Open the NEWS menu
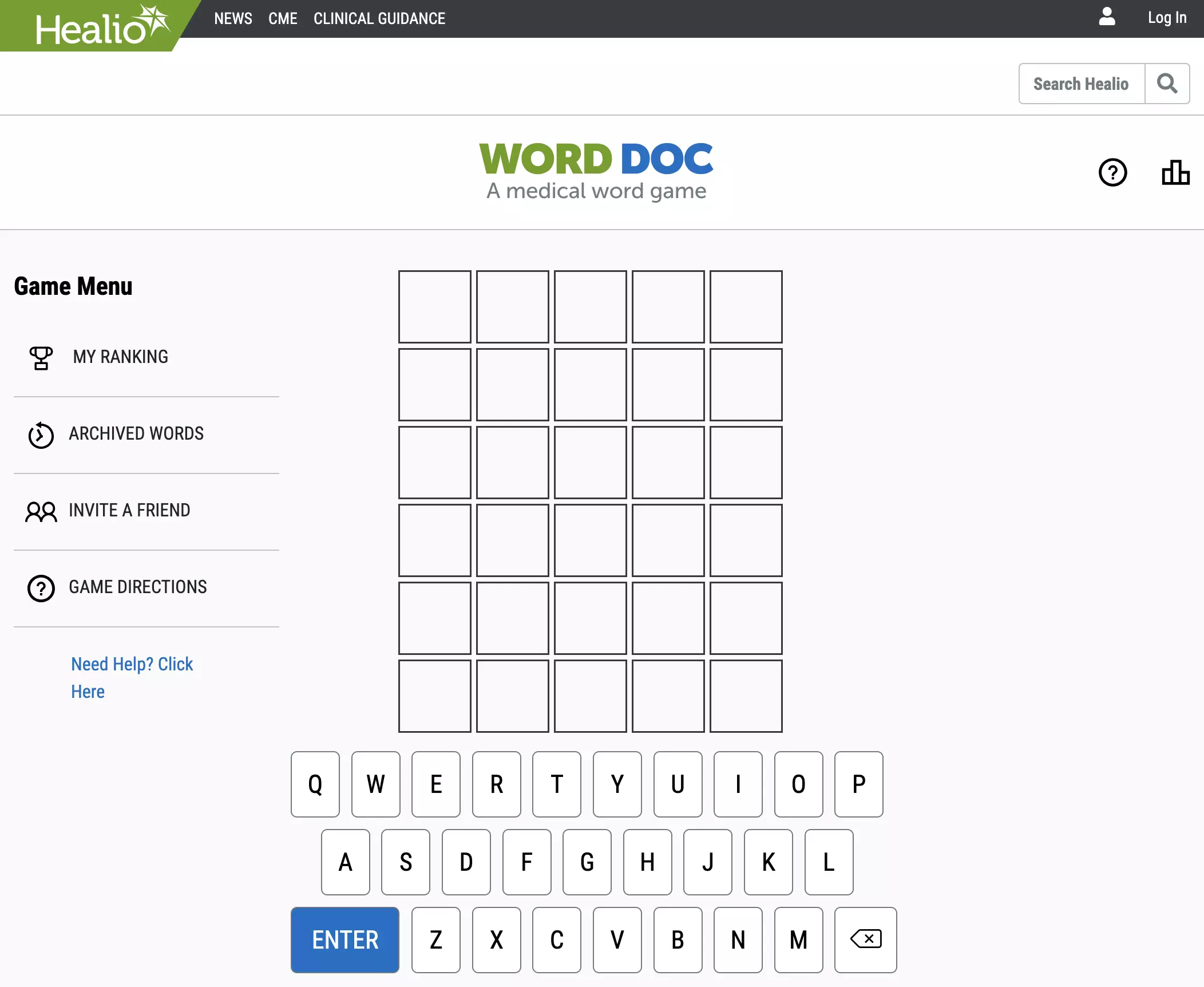This screenshot has height=987, width=1204. (x=233, y=18)
